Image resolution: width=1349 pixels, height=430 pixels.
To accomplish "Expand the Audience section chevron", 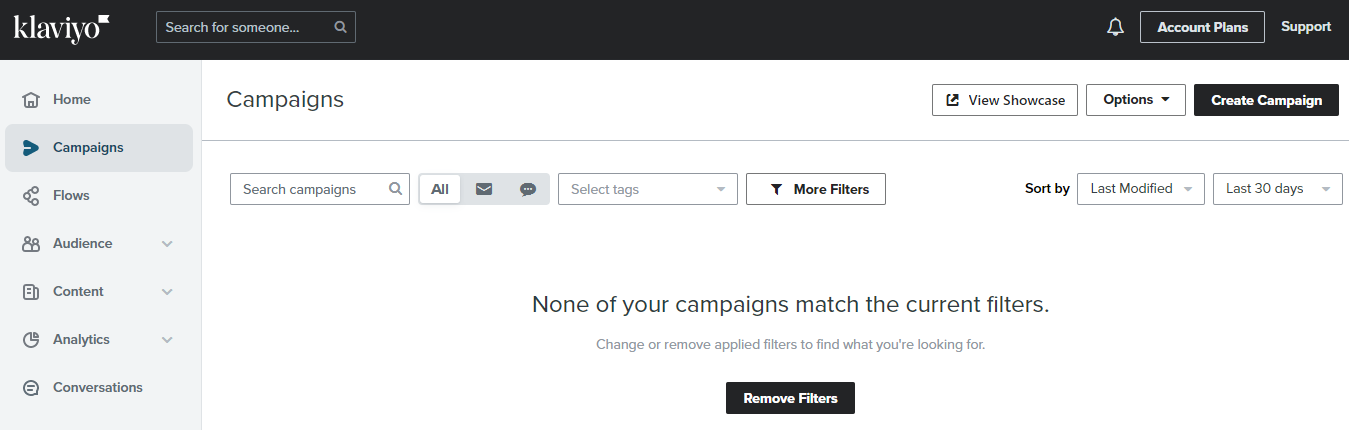I will pos(167,244).
